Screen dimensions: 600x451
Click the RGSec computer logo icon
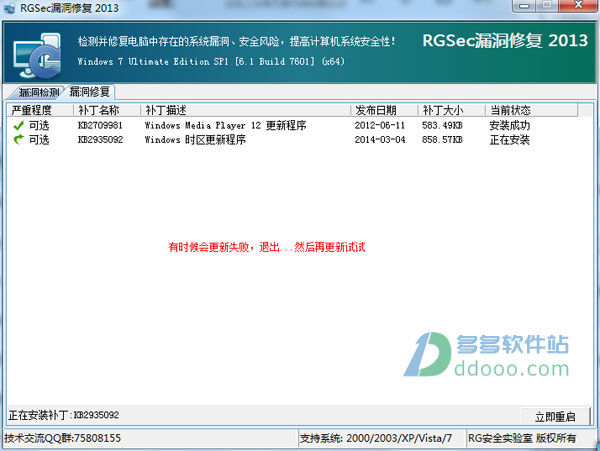(x=38, y=56)
